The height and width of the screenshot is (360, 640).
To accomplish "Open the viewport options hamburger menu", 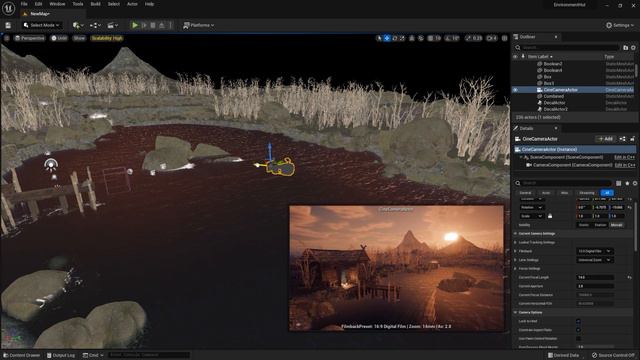I will [x=7, y=38].
